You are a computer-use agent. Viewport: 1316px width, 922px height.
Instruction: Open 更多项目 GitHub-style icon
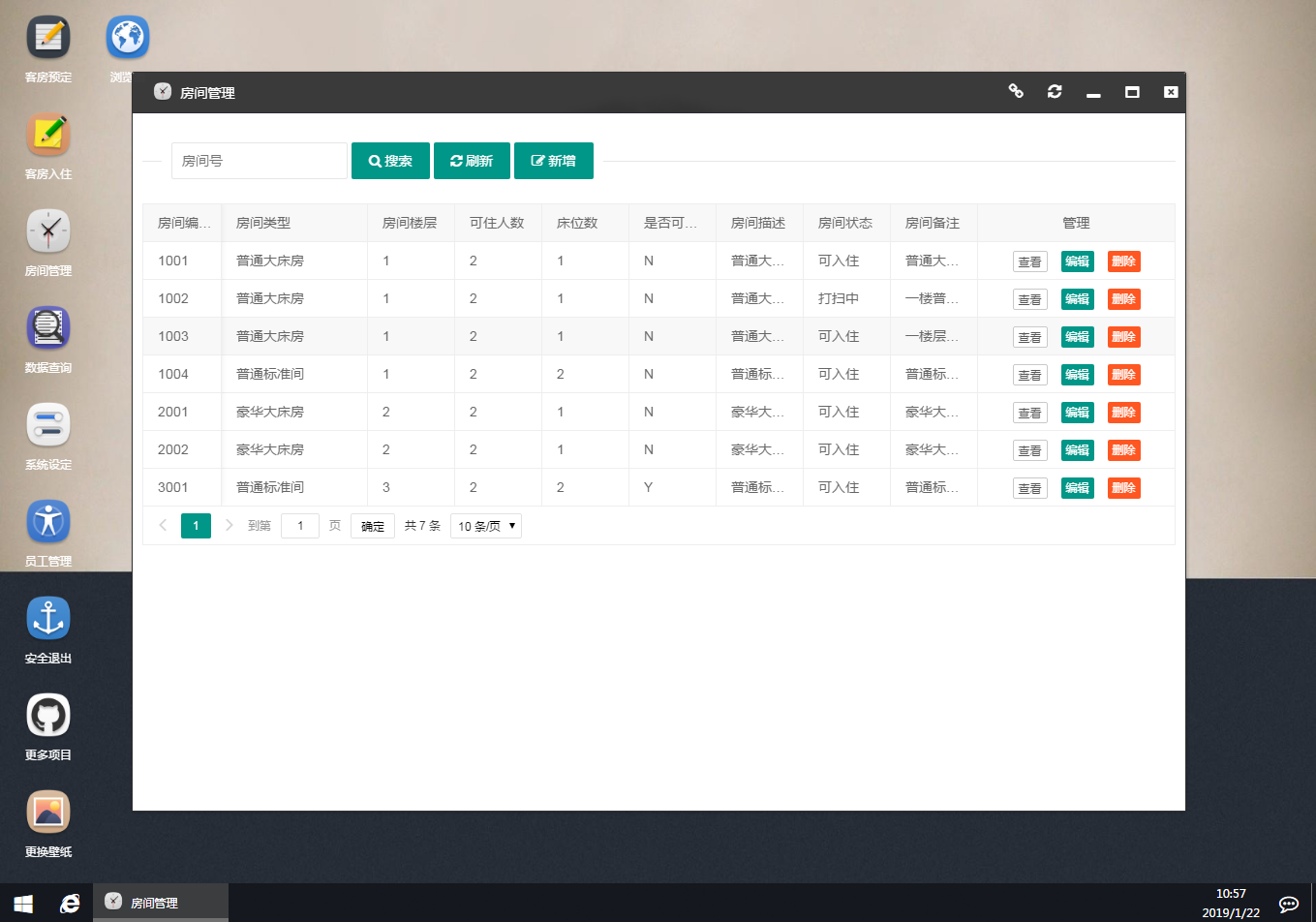48,717
